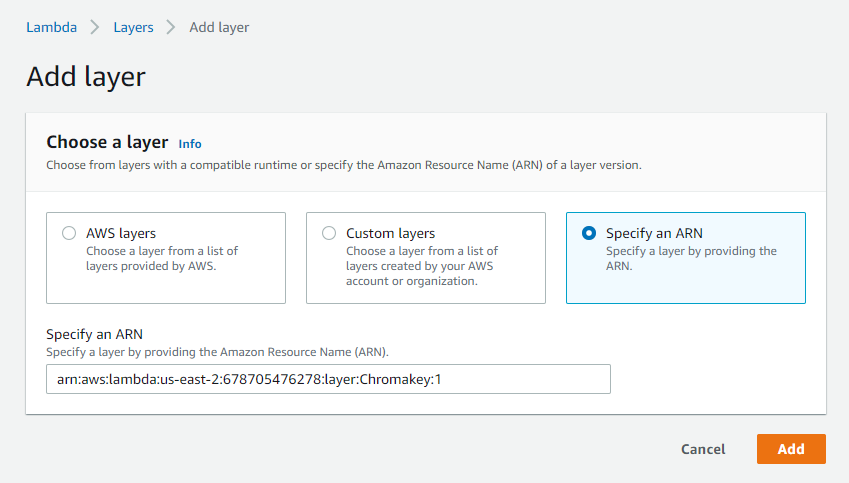Click help text 'Specify a layer by providing the Amazon Resource Name'
Screen dimensions: 849x483
click(217, 352)
